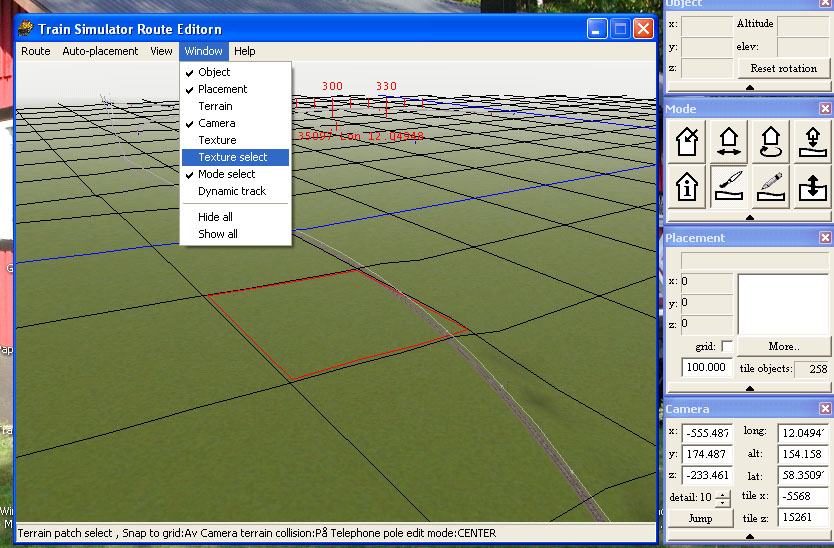Click the Camera alt field 154.158

[x=803, y=454]
